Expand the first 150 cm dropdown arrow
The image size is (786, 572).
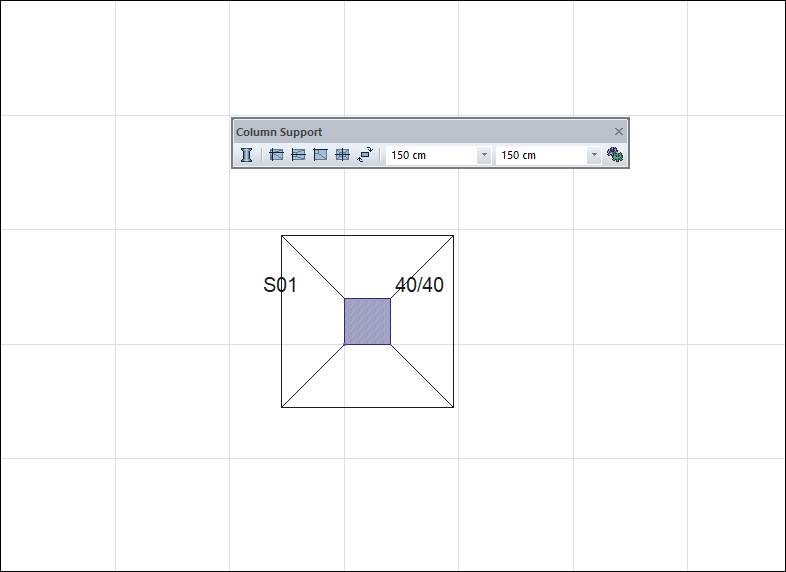click(x=484, y=155)
